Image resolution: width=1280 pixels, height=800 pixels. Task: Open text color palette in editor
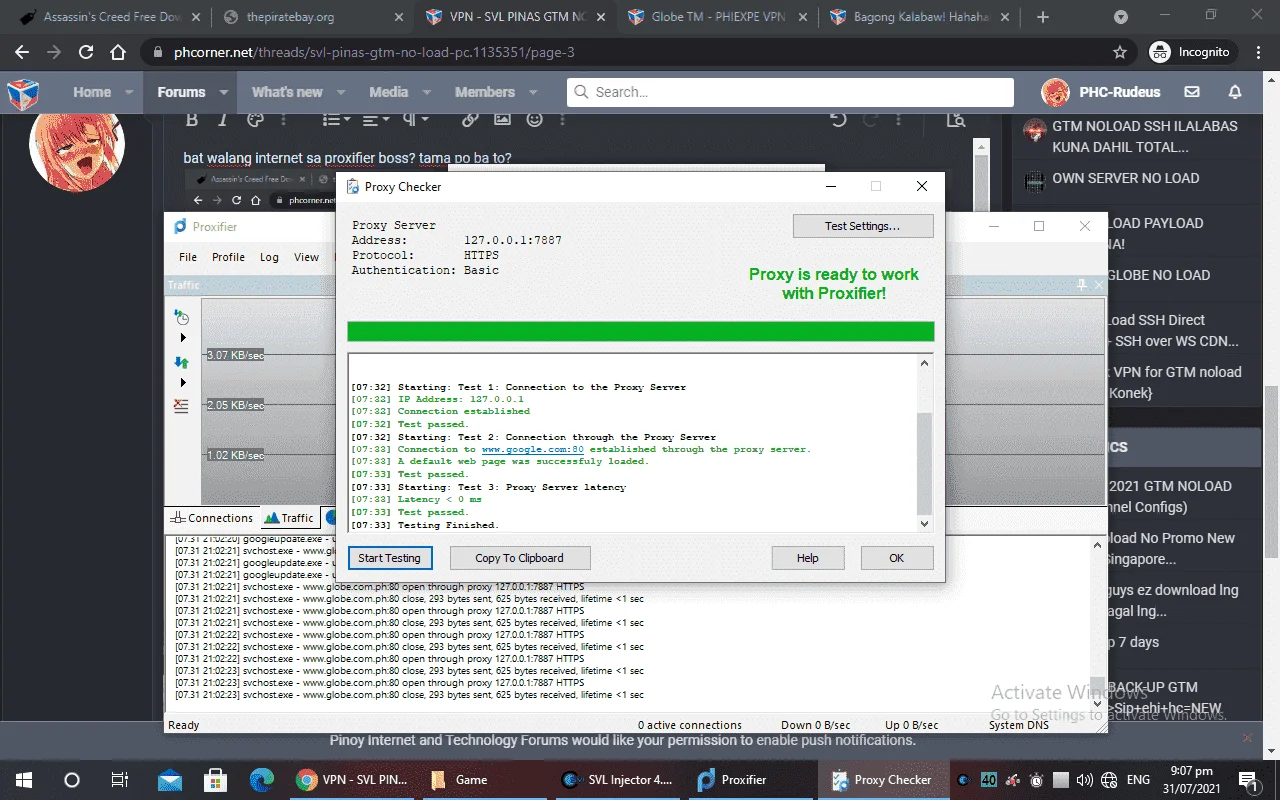coord(254,120)
